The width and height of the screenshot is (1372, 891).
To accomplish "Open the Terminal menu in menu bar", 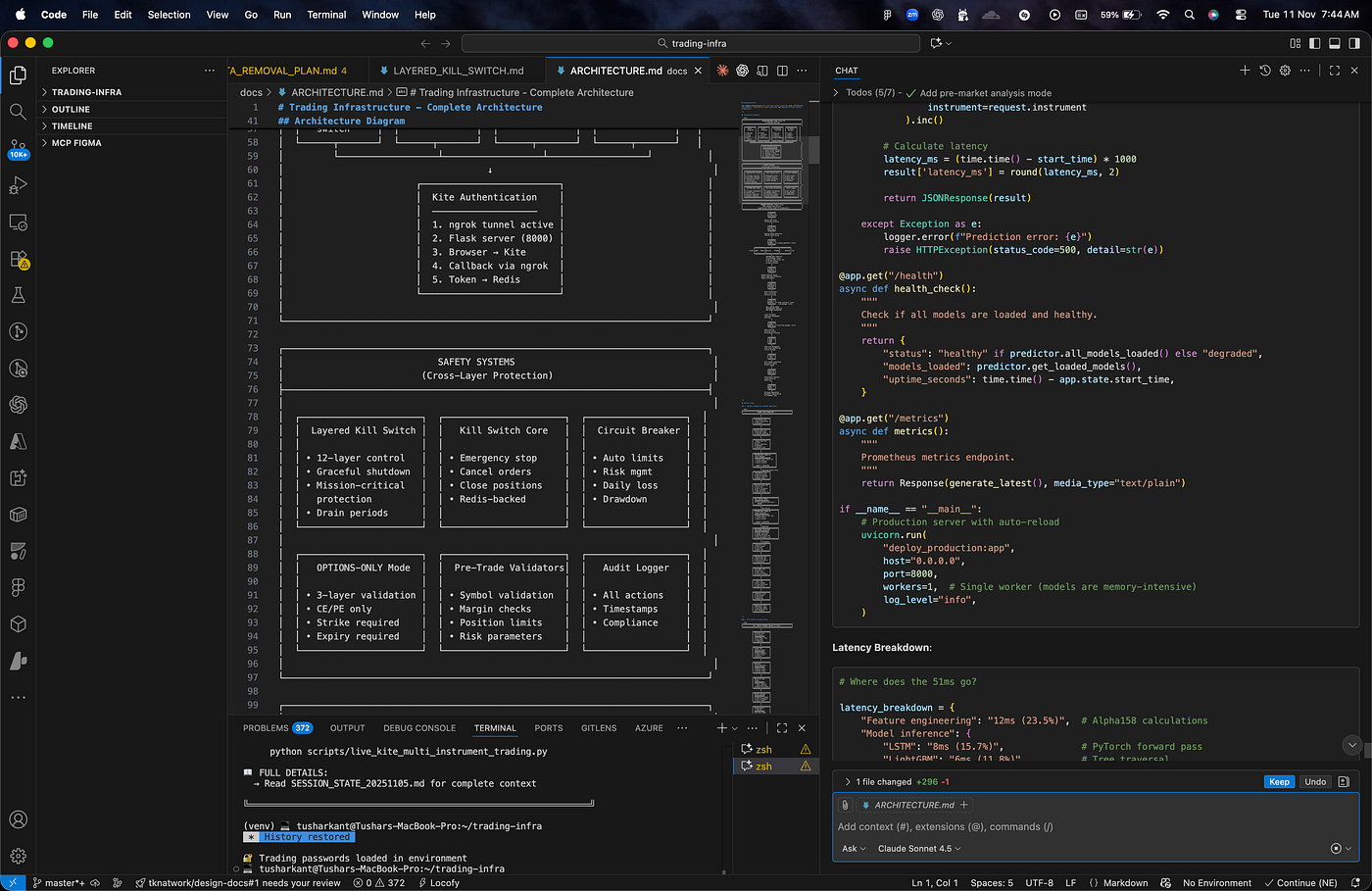I will (x=326, y=15).
